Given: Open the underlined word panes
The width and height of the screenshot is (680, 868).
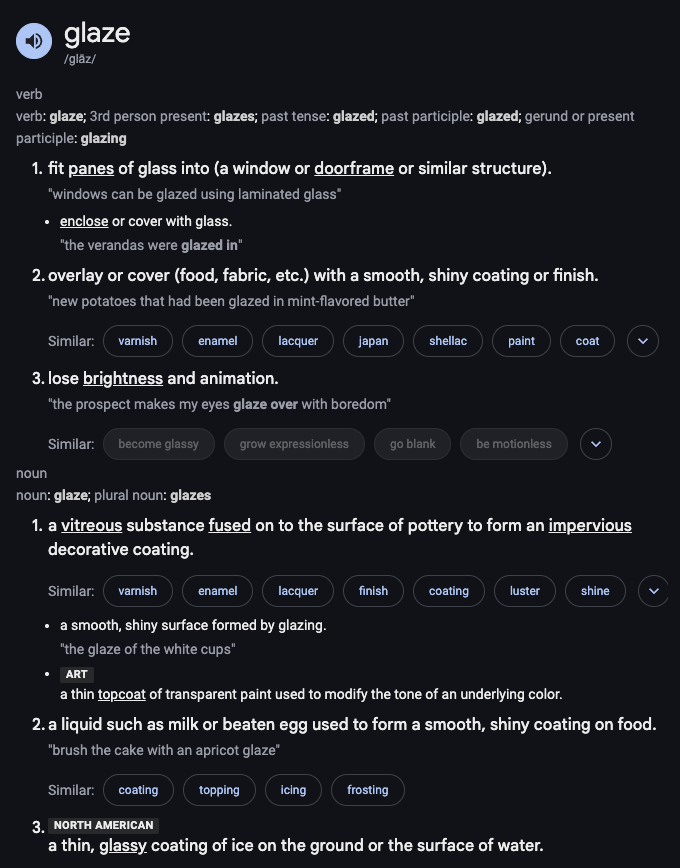Looking at the screenshot, I should pyautogui.click(x=91, y=168).
